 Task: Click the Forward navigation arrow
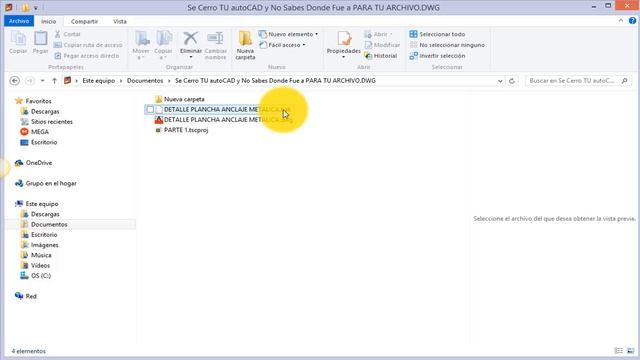tap(29, 81)
